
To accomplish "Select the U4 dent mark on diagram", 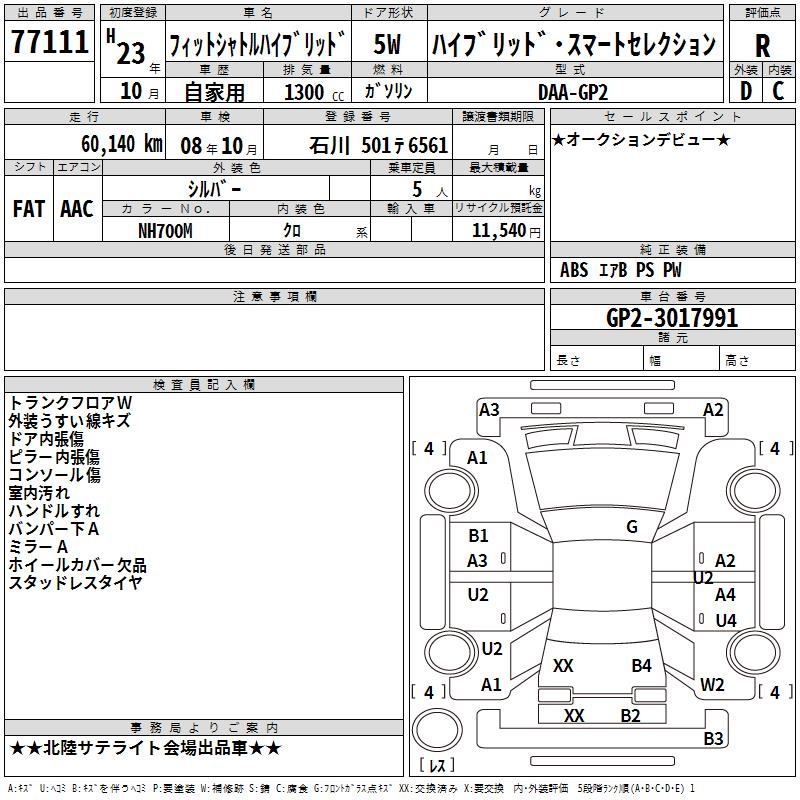I will click(x=725, y=621).
